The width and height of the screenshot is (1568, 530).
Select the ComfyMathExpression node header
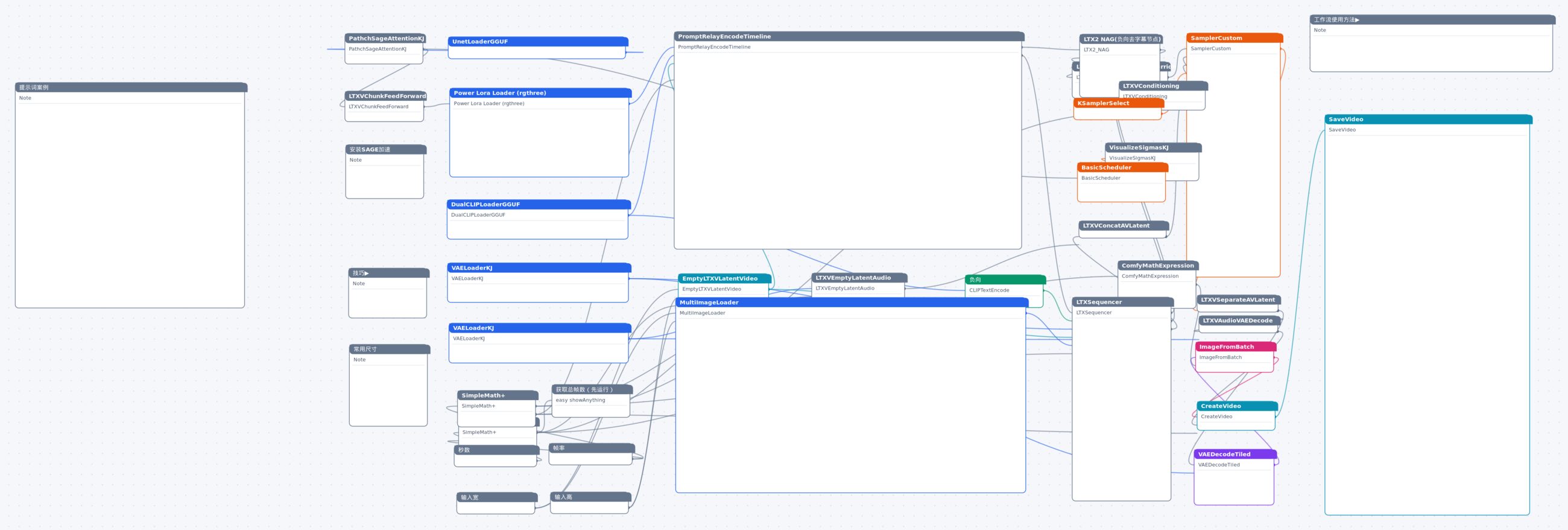click(1159, 266)
